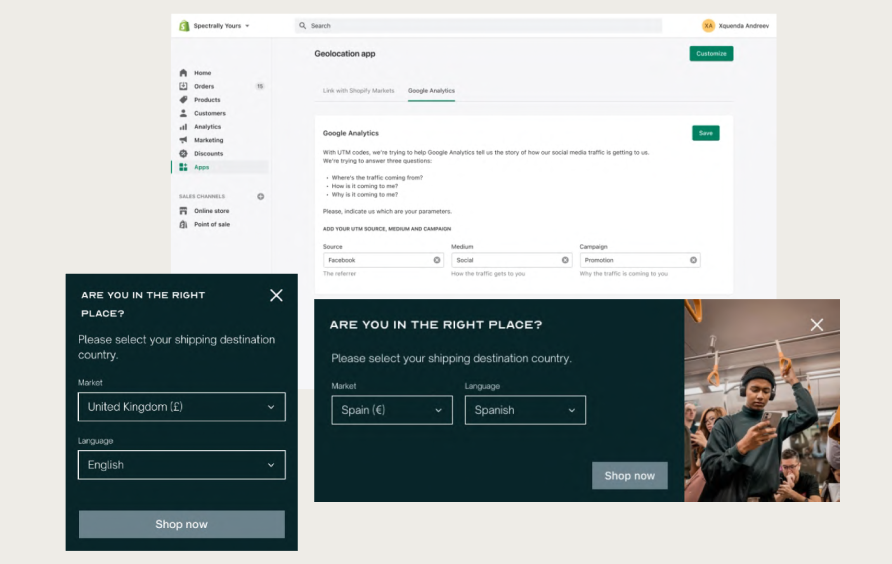Click the Save button in Google Analytics
892x564 pixels.
pos(705,133)
